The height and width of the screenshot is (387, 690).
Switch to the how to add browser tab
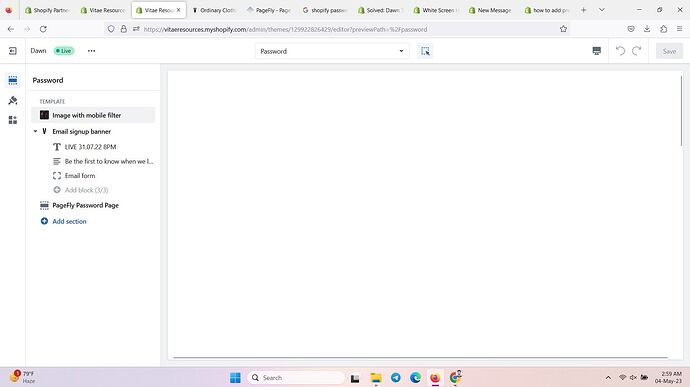(547, 10)
